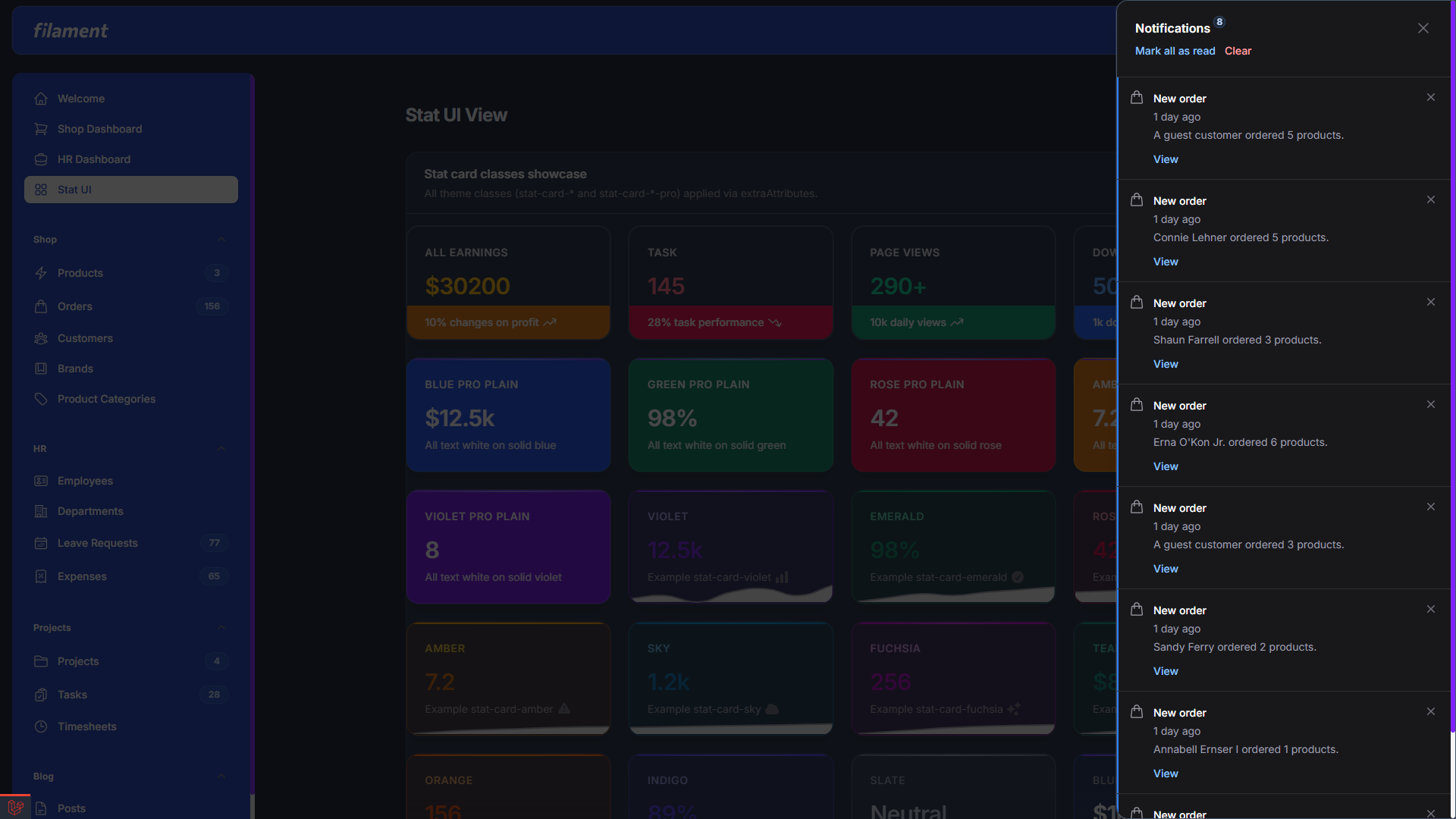
Task: View the guest customer 5 products order
Action: coord(1166,159)
